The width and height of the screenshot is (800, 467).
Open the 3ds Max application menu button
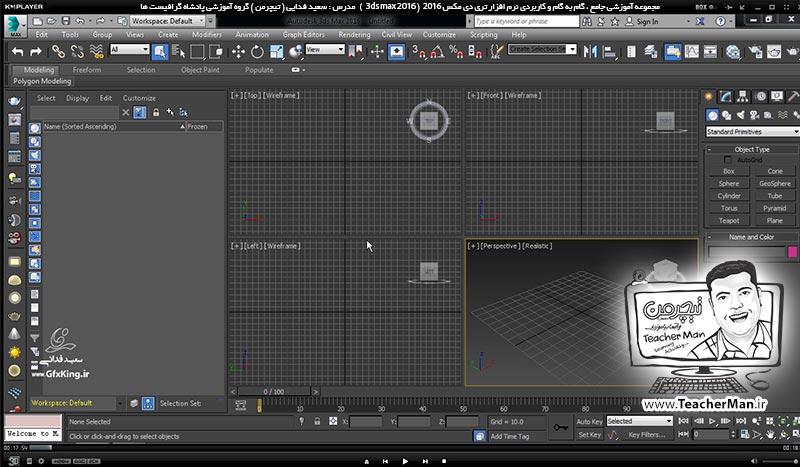tap(15, 26)
